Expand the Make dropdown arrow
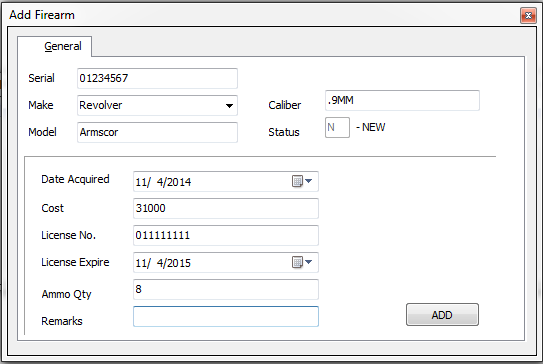 pyautogui.click(x=229, y=106)
